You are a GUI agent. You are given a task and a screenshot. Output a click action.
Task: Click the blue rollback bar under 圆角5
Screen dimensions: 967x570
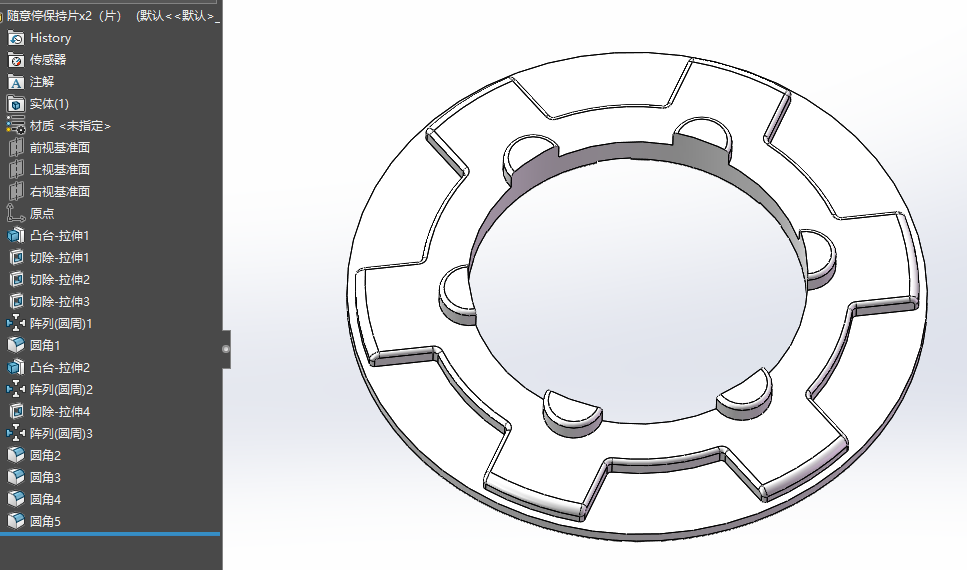(110, 534)
